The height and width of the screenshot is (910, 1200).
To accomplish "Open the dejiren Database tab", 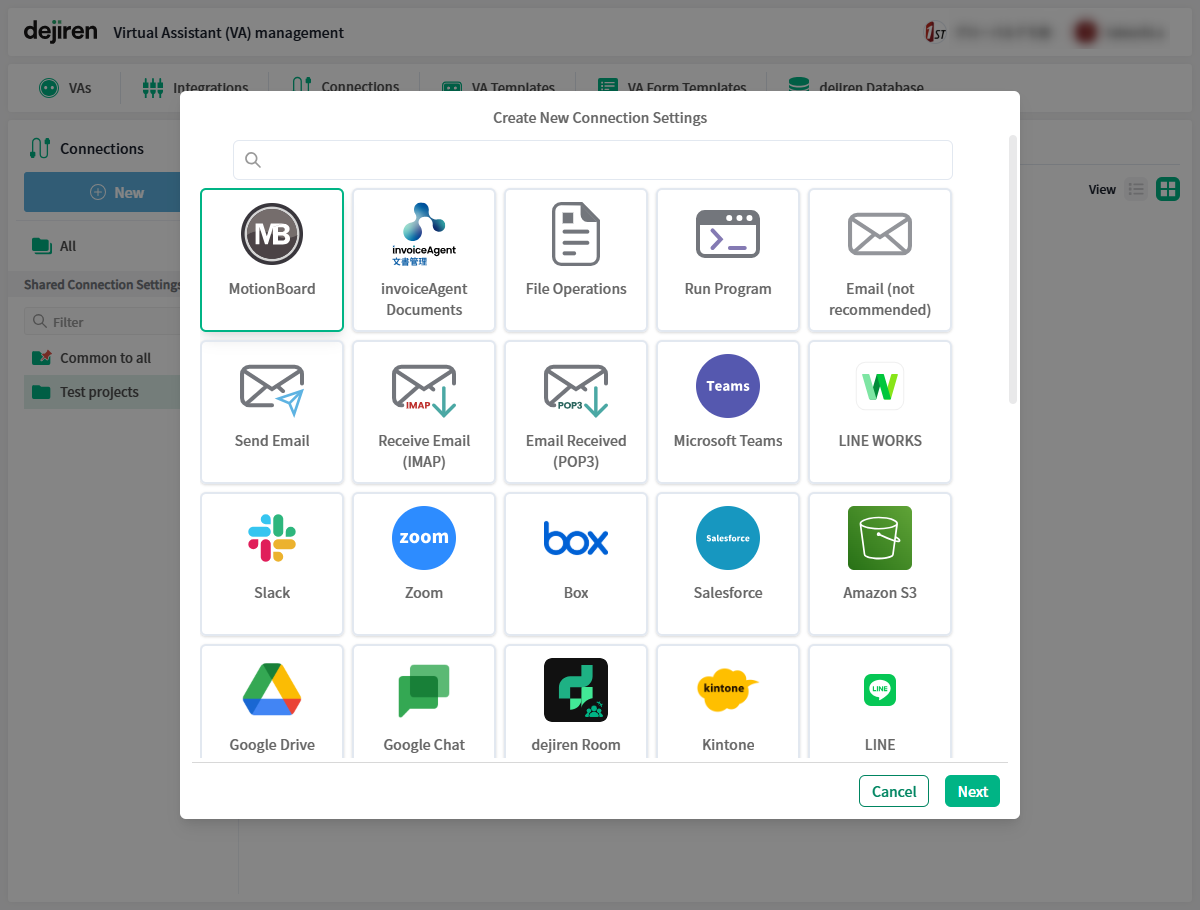I will (x=856, y=88).
